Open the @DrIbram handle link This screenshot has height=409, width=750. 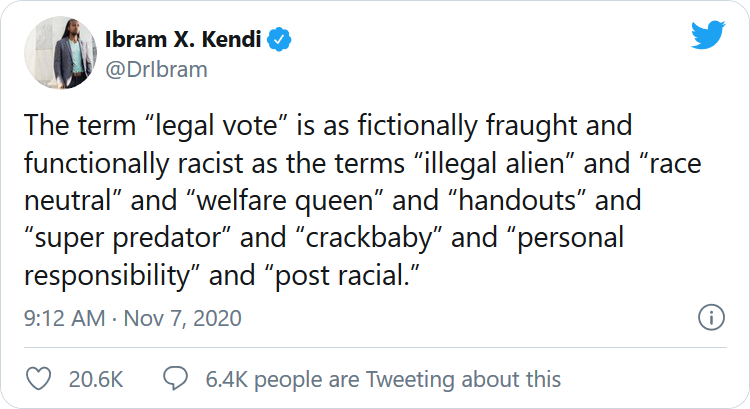tap(156, 70)
